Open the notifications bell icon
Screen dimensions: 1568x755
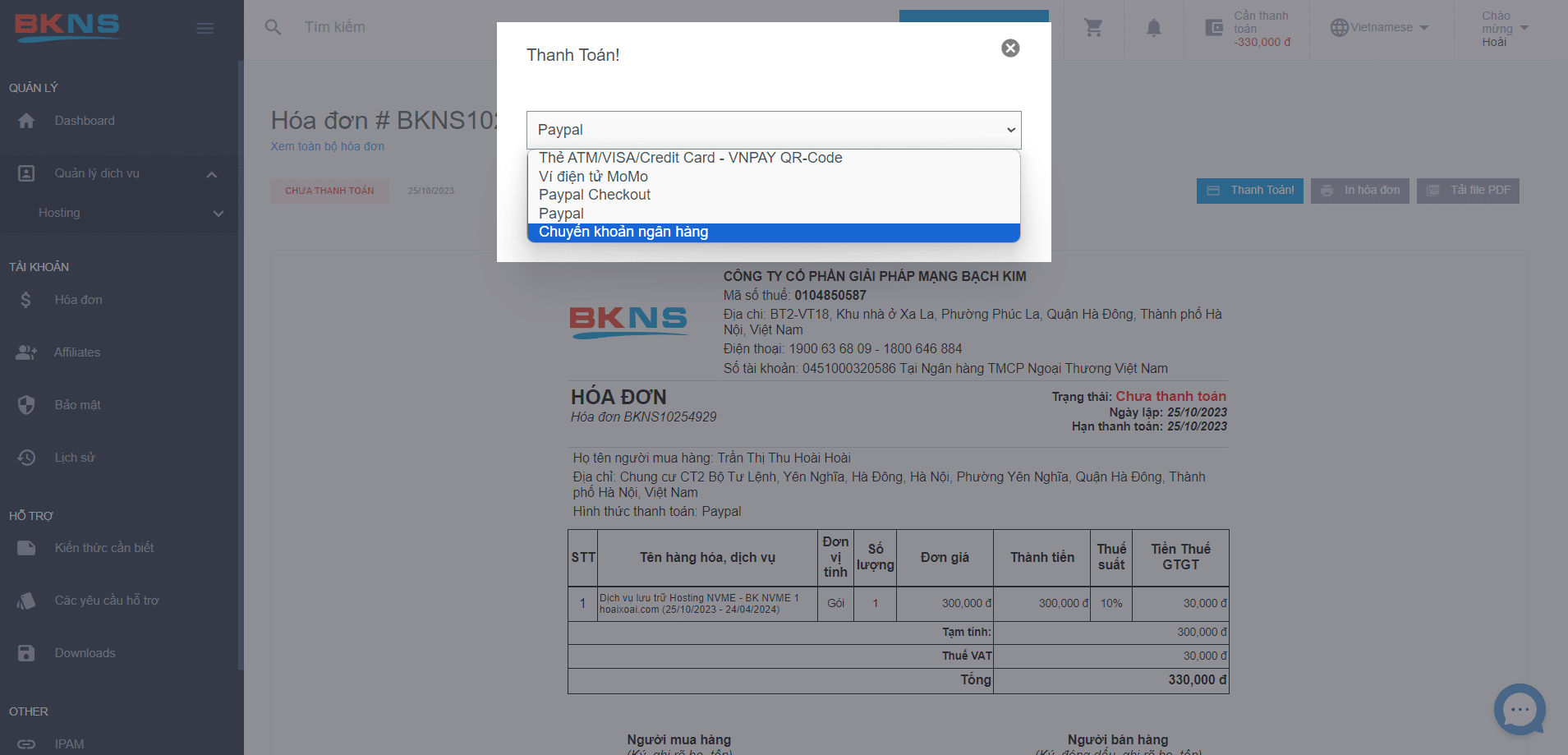[x=1154, y=28]
